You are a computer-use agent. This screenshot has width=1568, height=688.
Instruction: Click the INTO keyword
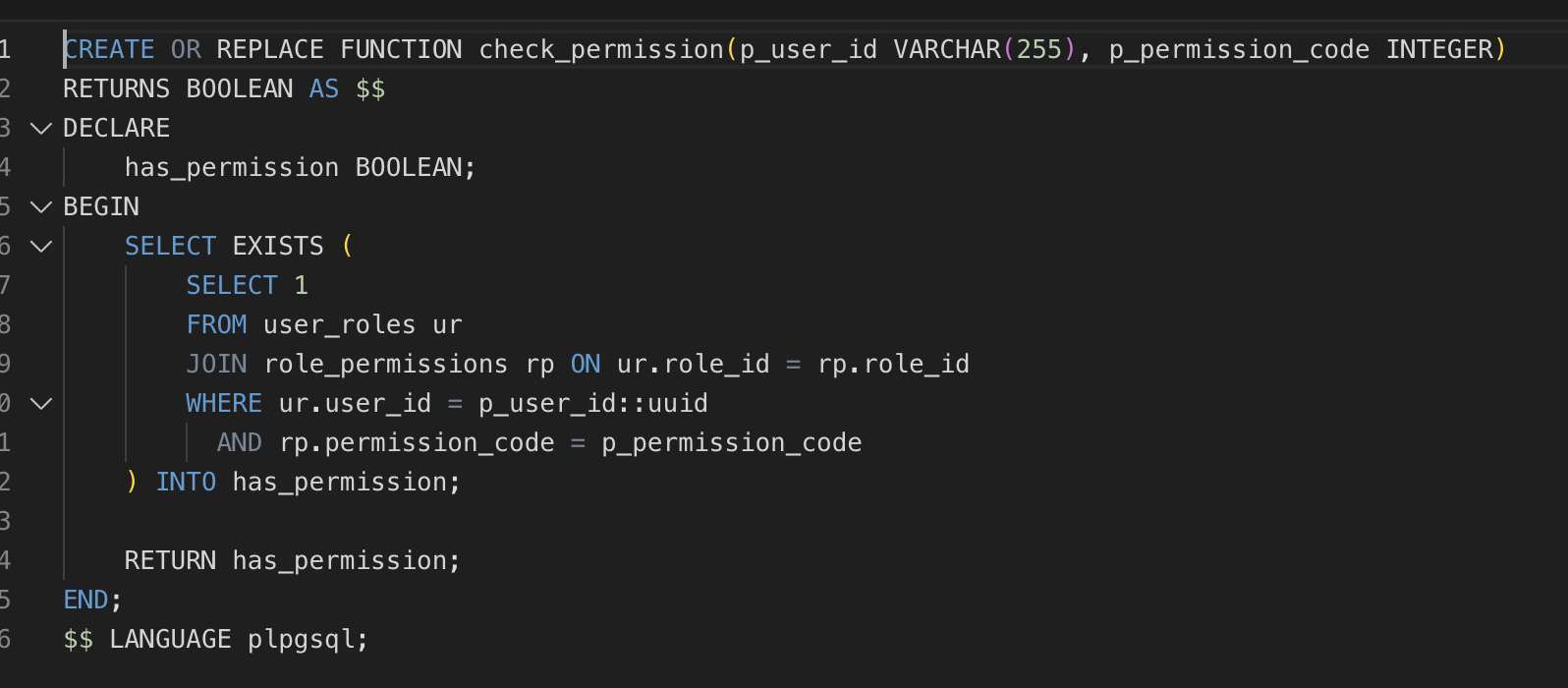tap(186, 483)
